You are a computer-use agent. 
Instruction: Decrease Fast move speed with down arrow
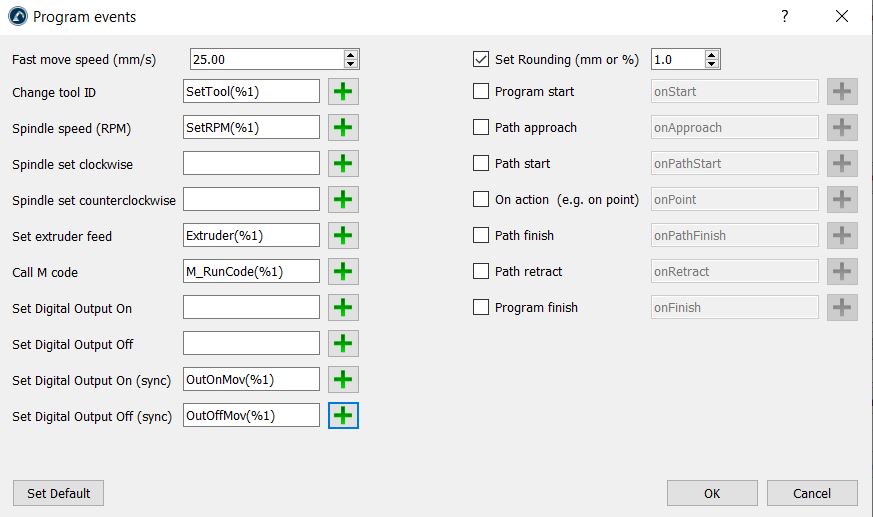tap(350, 65)
